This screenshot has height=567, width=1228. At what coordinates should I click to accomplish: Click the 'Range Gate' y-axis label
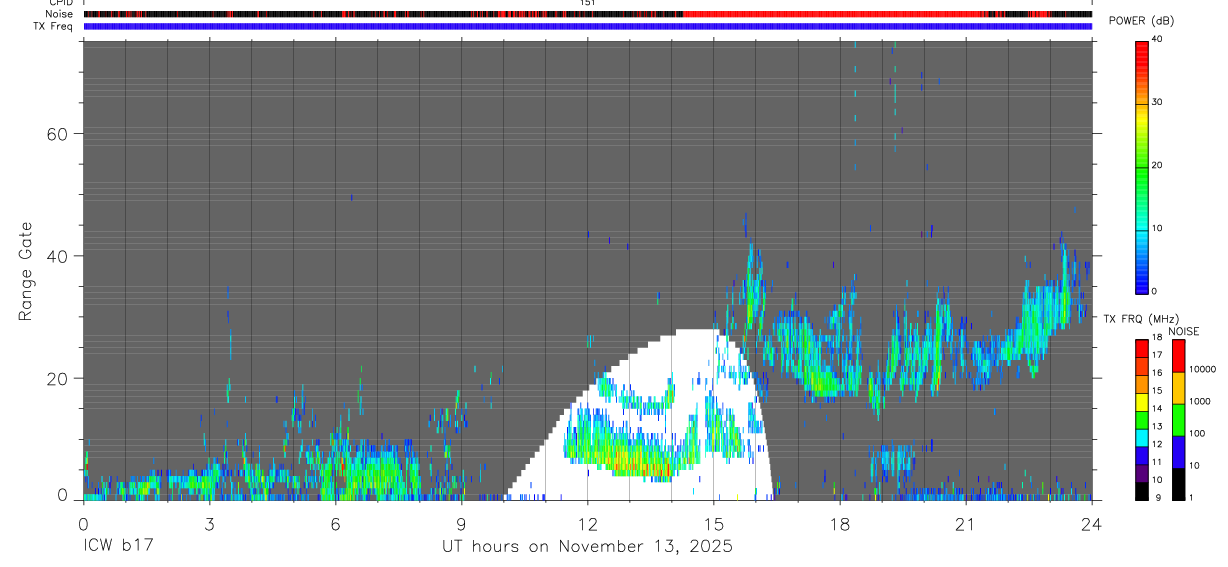(x=27, y=271)
